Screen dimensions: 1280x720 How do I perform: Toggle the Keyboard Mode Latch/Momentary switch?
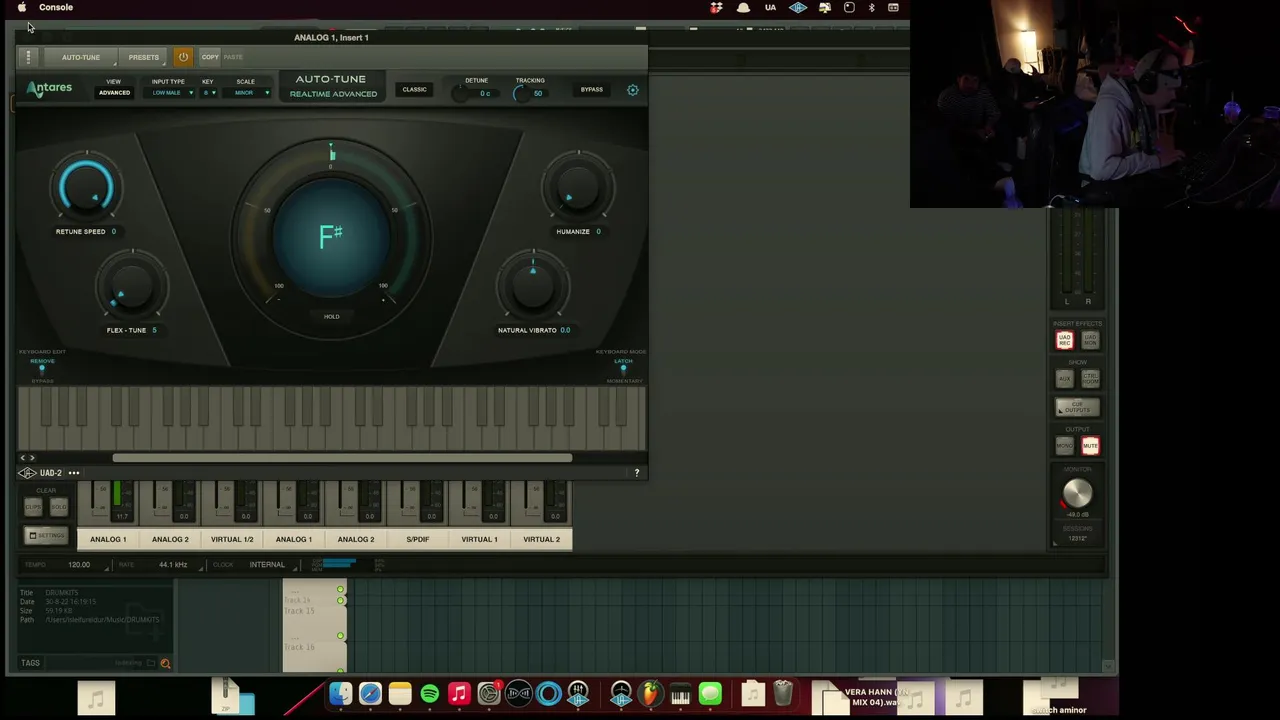point(623,370)
